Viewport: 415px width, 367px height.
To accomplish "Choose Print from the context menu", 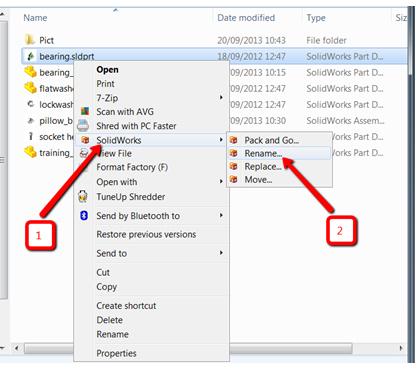I will 105,84.
